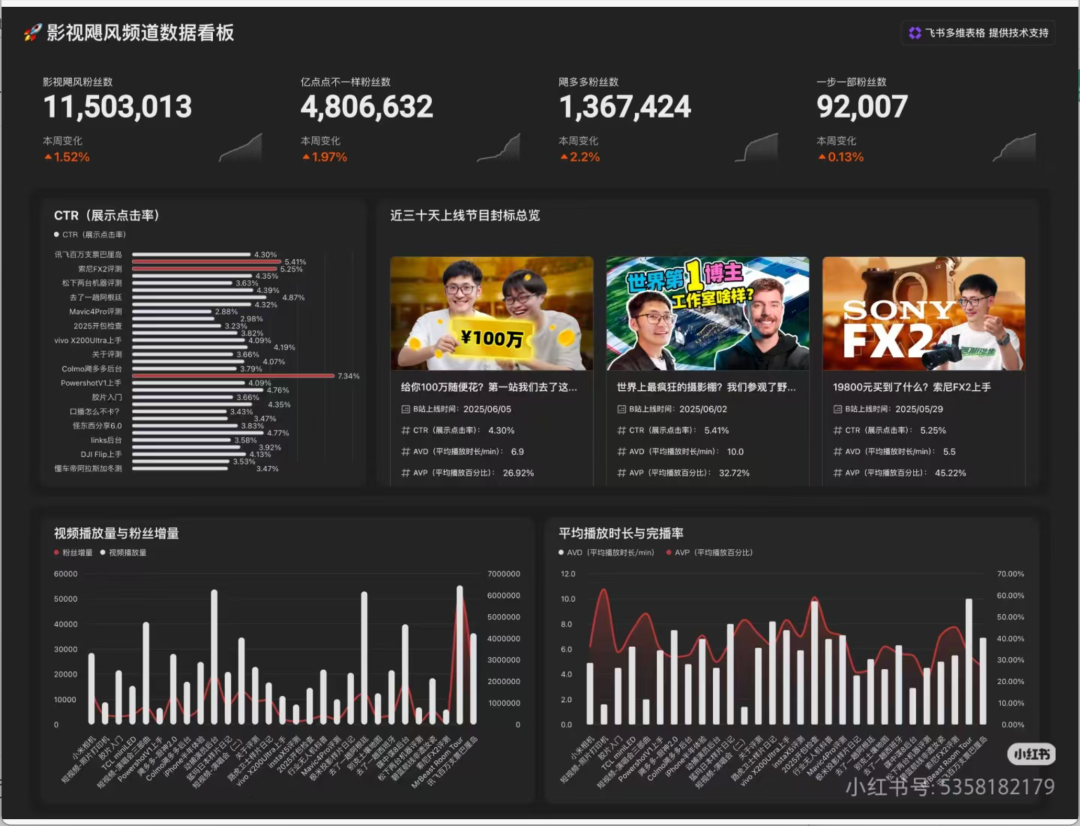Viewport: 1080px width, 826px height.
Task: Click the # icon beside AVD 5.5
Action: (838, 452)
